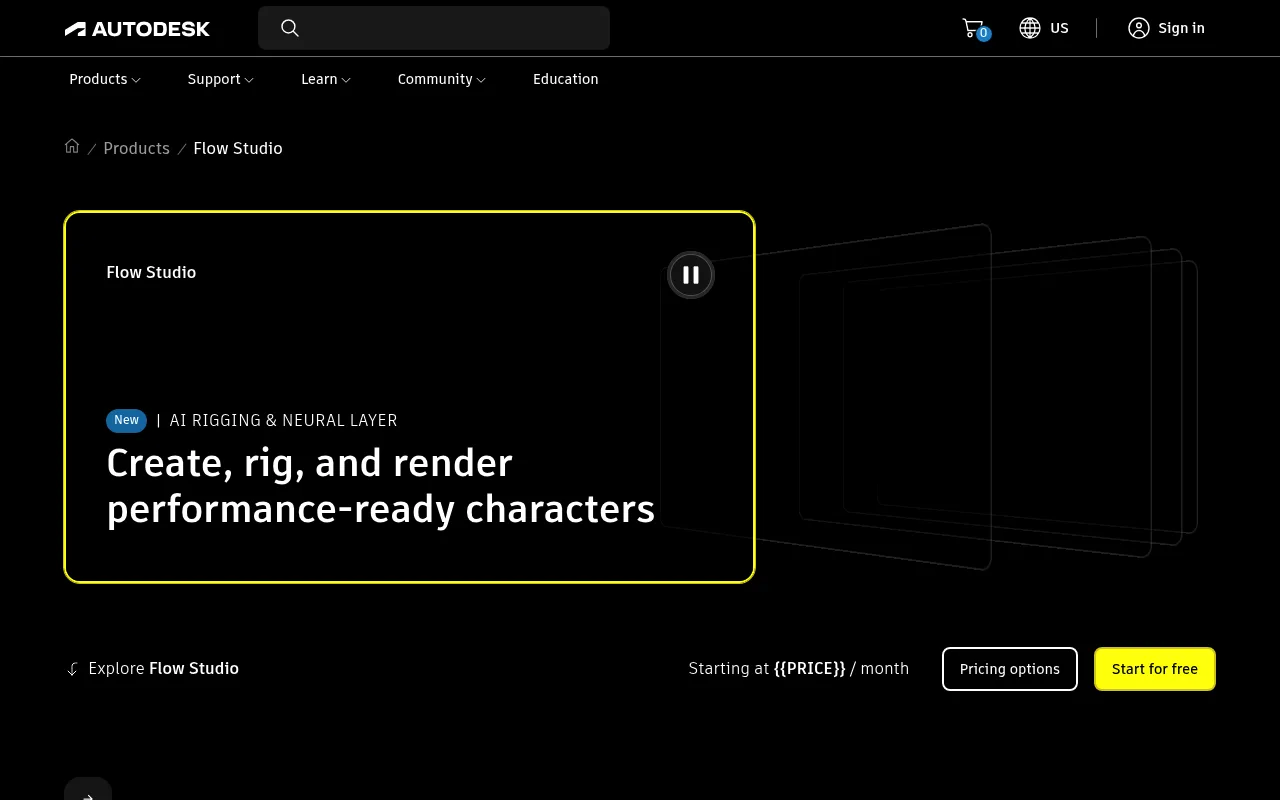Expand the Learn menu
The width and height of the screenshot is (1280, 800).
coord(326,79)
